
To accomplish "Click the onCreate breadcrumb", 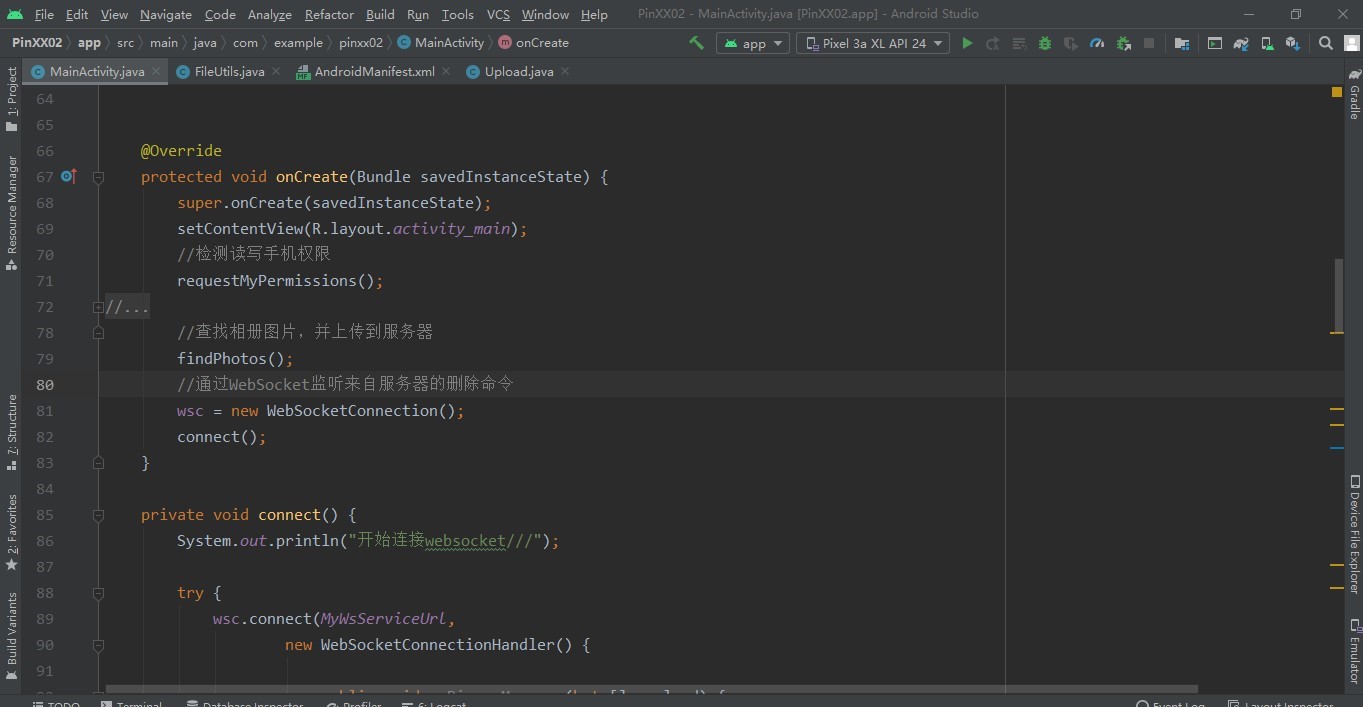I will (x=534, y=43).
